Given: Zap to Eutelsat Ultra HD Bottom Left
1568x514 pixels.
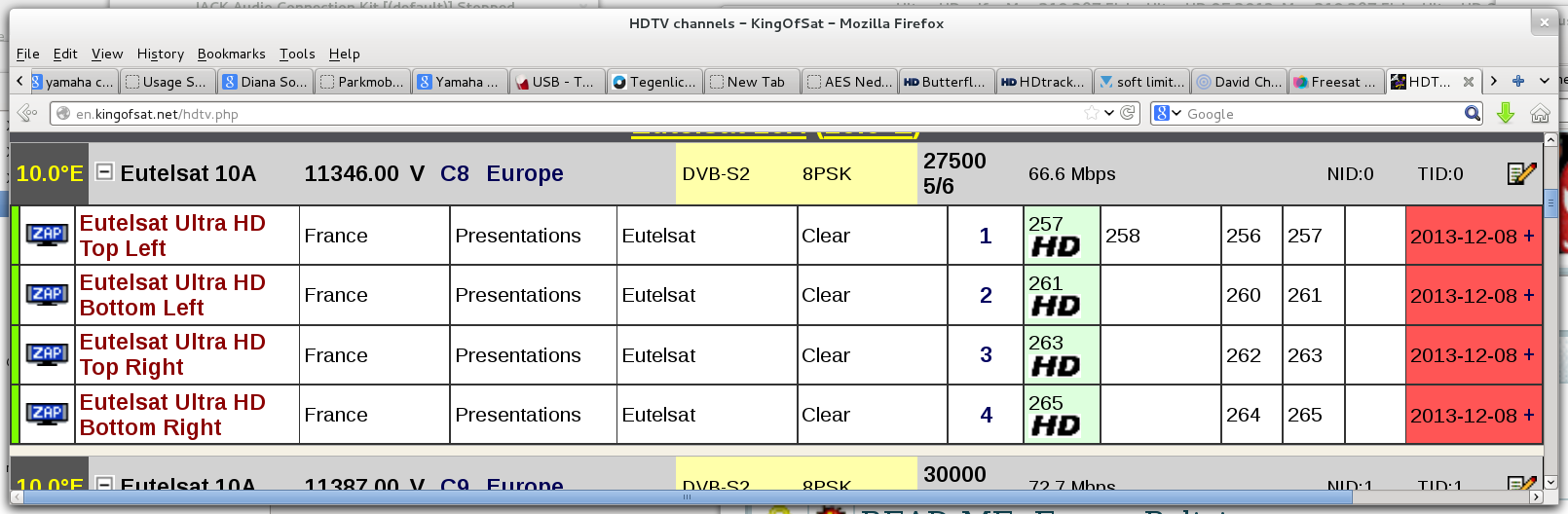Looking at the screenshot, I should pyautogui.click(x=47, y=295).
